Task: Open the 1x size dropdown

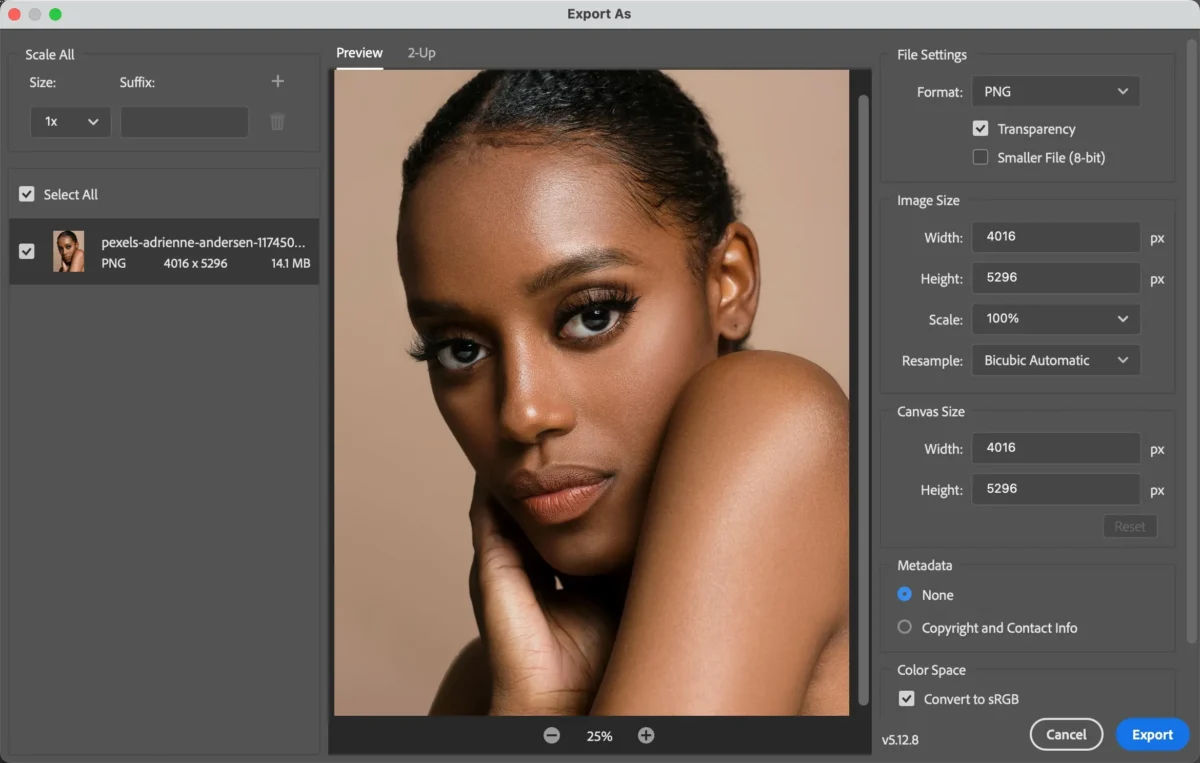Action: (70, 121)
